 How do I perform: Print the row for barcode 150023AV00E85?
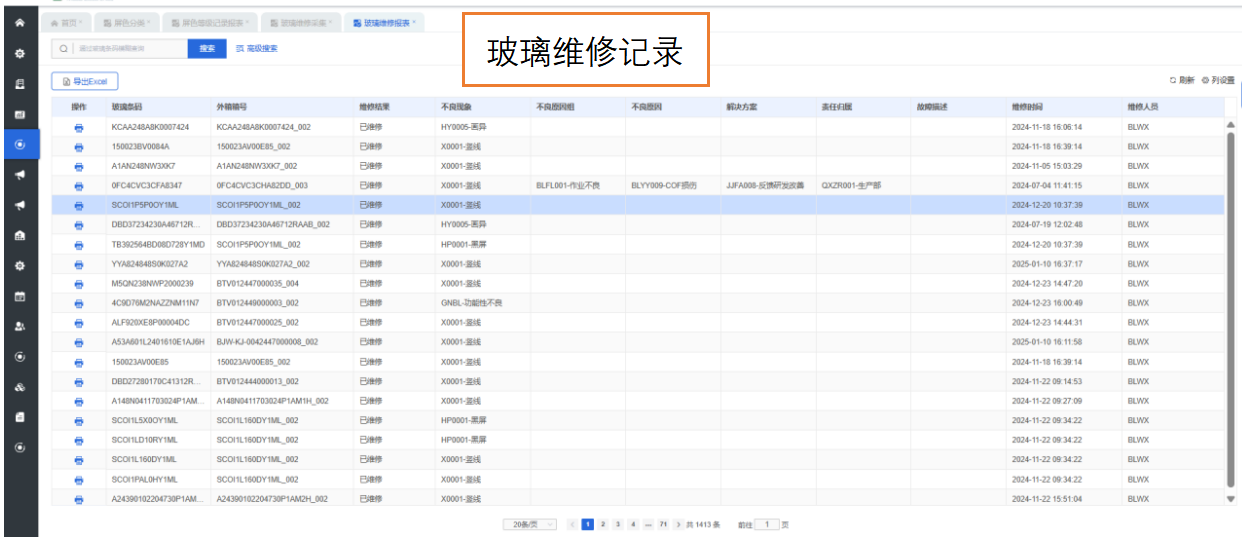(x=79, y=362)
